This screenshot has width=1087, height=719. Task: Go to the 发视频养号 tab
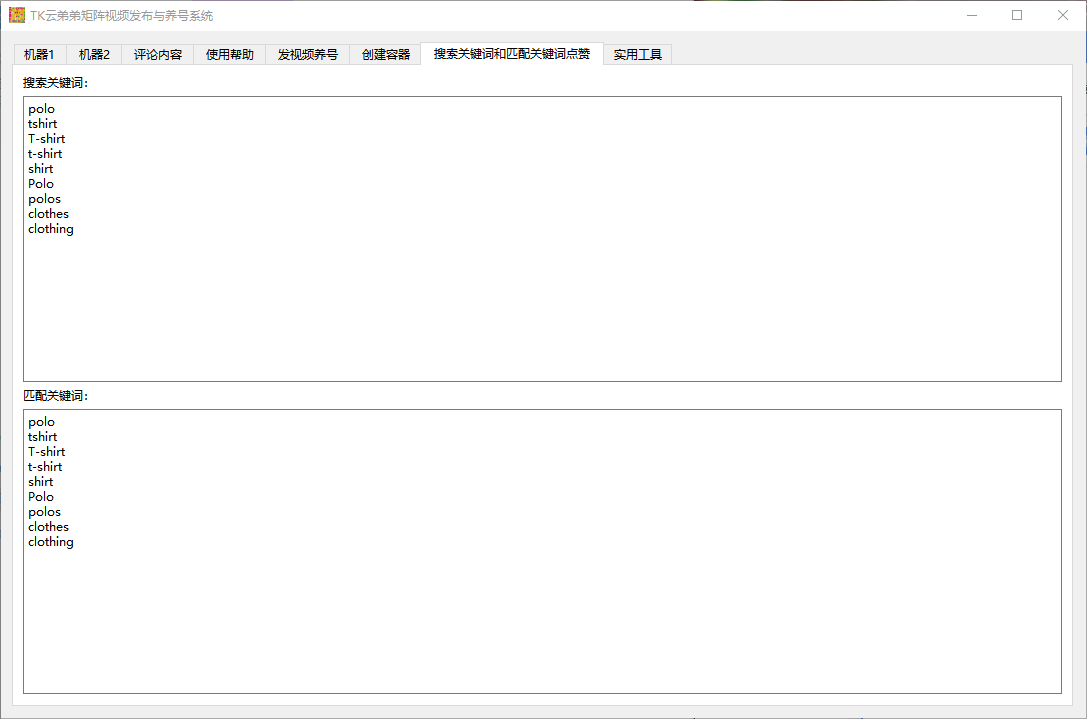(308, 54)
